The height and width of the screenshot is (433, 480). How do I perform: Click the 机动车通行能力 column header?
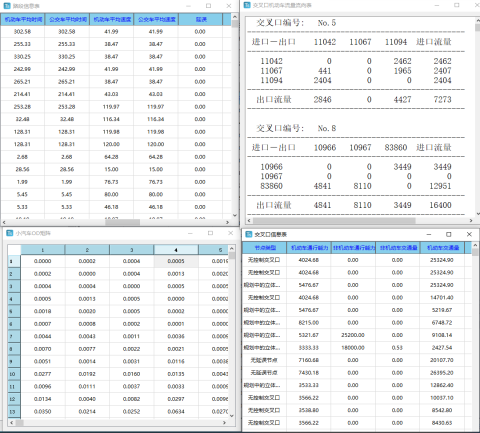(309, 248)
